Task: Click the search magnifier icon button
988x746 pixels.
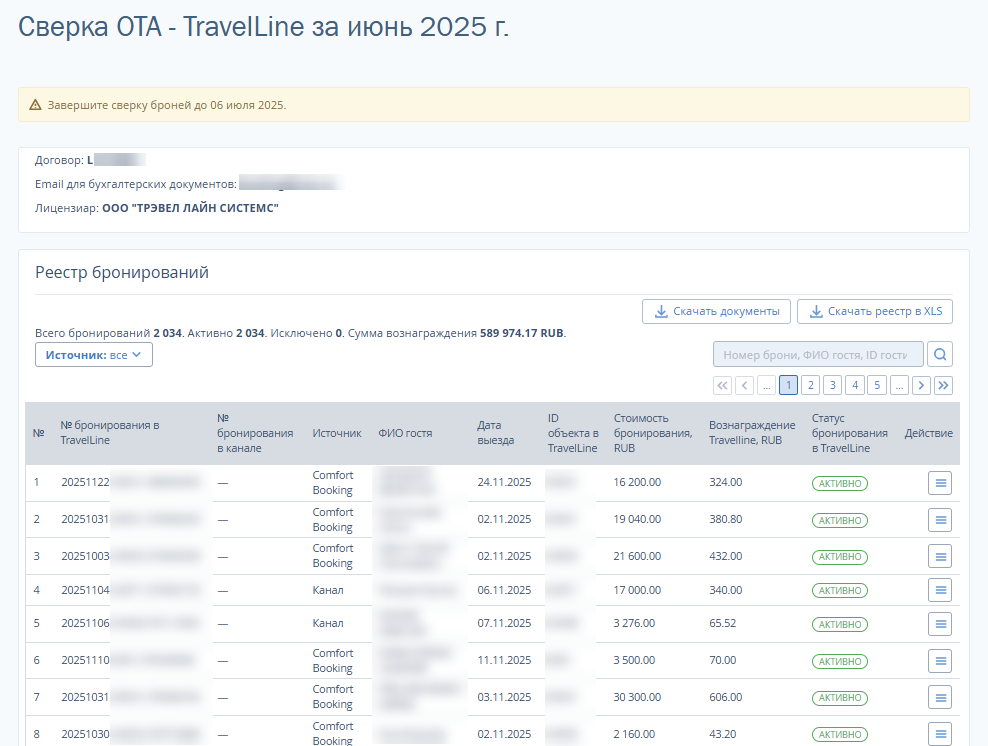Action: 940,354
